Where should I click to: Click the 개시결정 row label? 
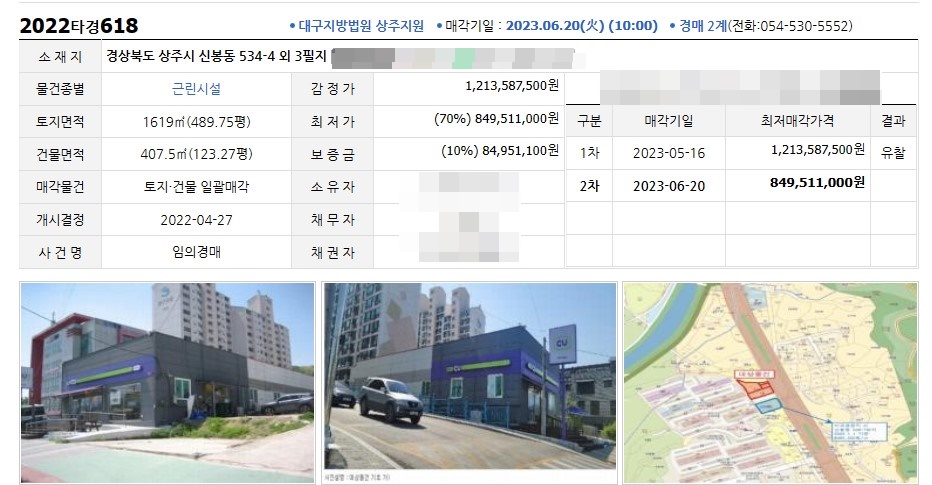[x=60, y=220]
